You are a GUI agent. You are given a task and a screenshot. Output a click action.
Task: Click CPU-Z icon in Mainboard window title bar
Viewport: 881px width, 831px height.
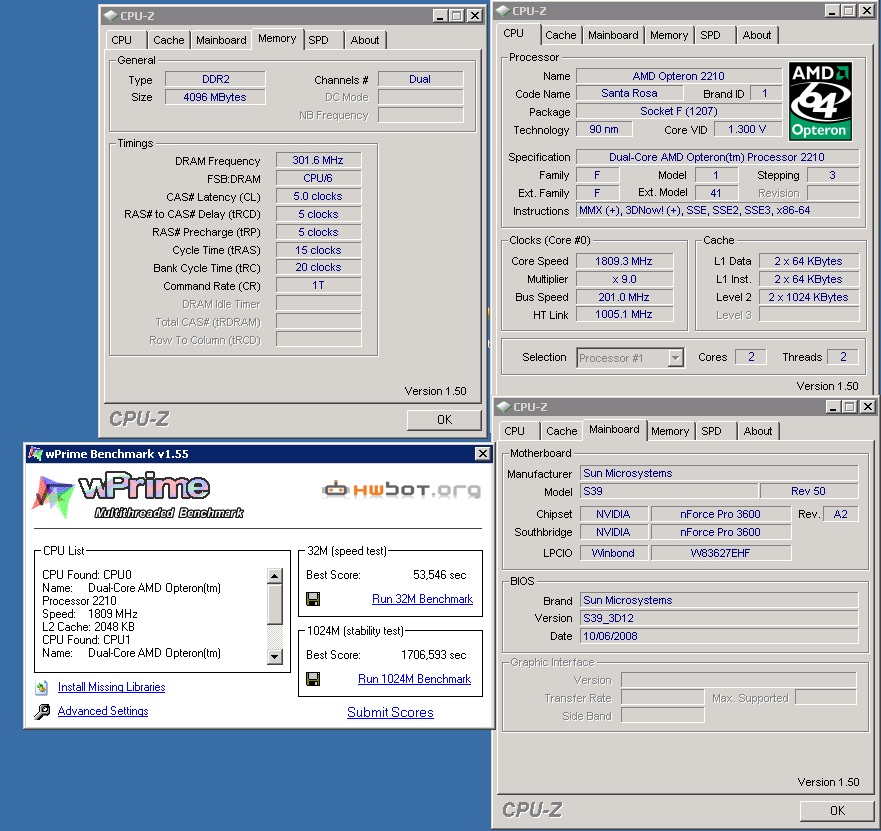click(503, 406)
